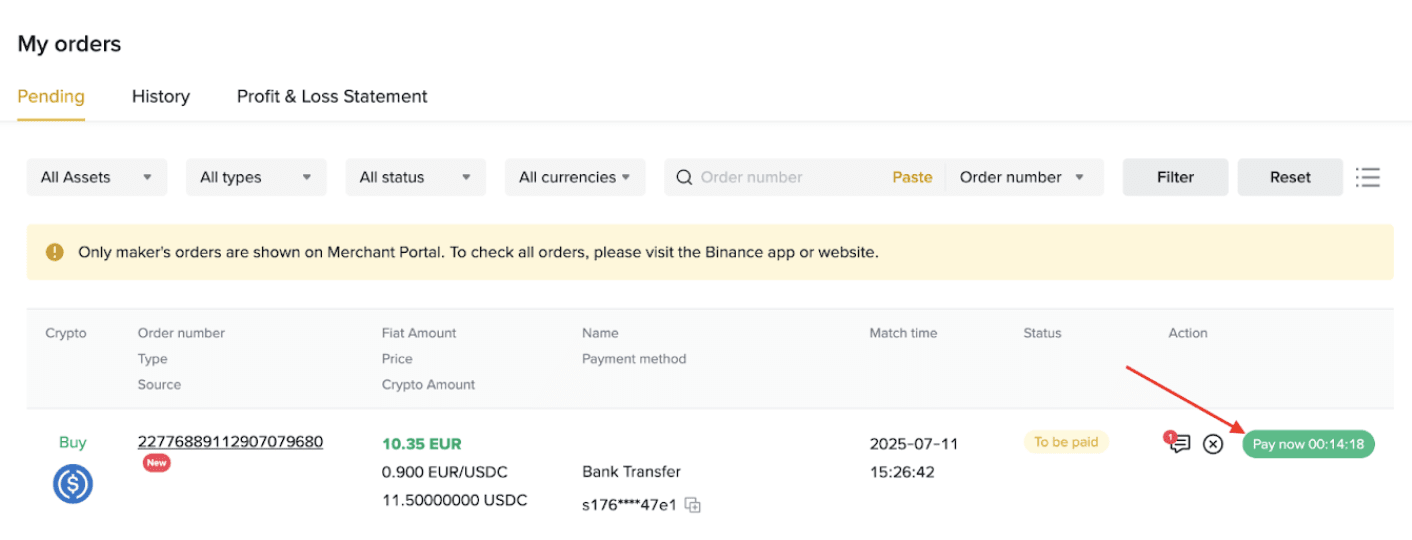The image size is (1412, 540).
Task: Click the yellow warning info icon
Action: [x=55, y=252]
